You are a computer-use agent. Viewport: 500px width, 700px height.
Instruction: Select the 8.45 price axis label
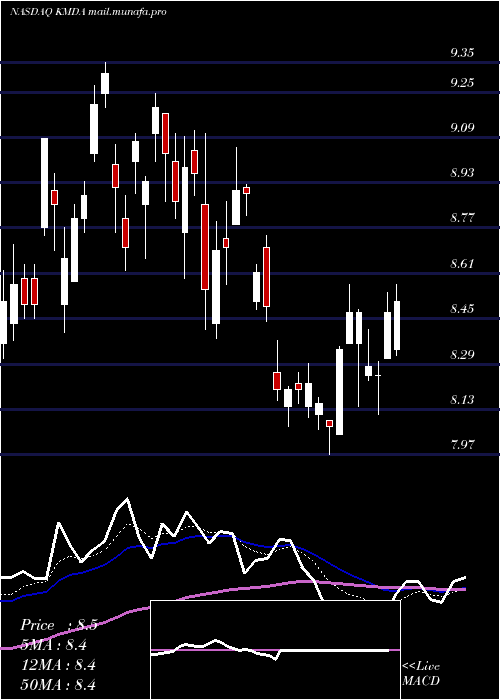pos(462,309)
